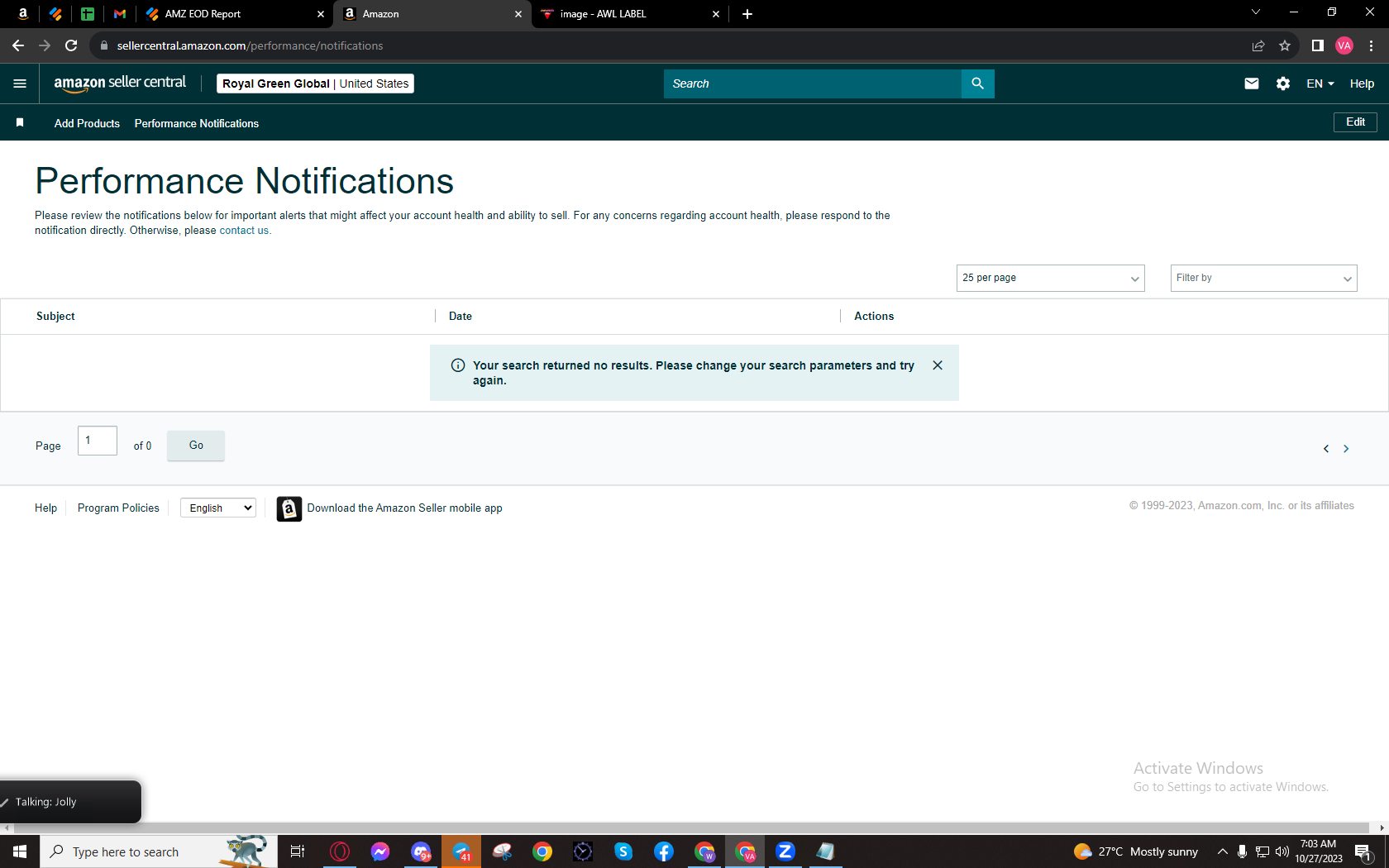Click the Amazon Seller app icon
This screenshot has width=1389, height=868.
[289, 508]
